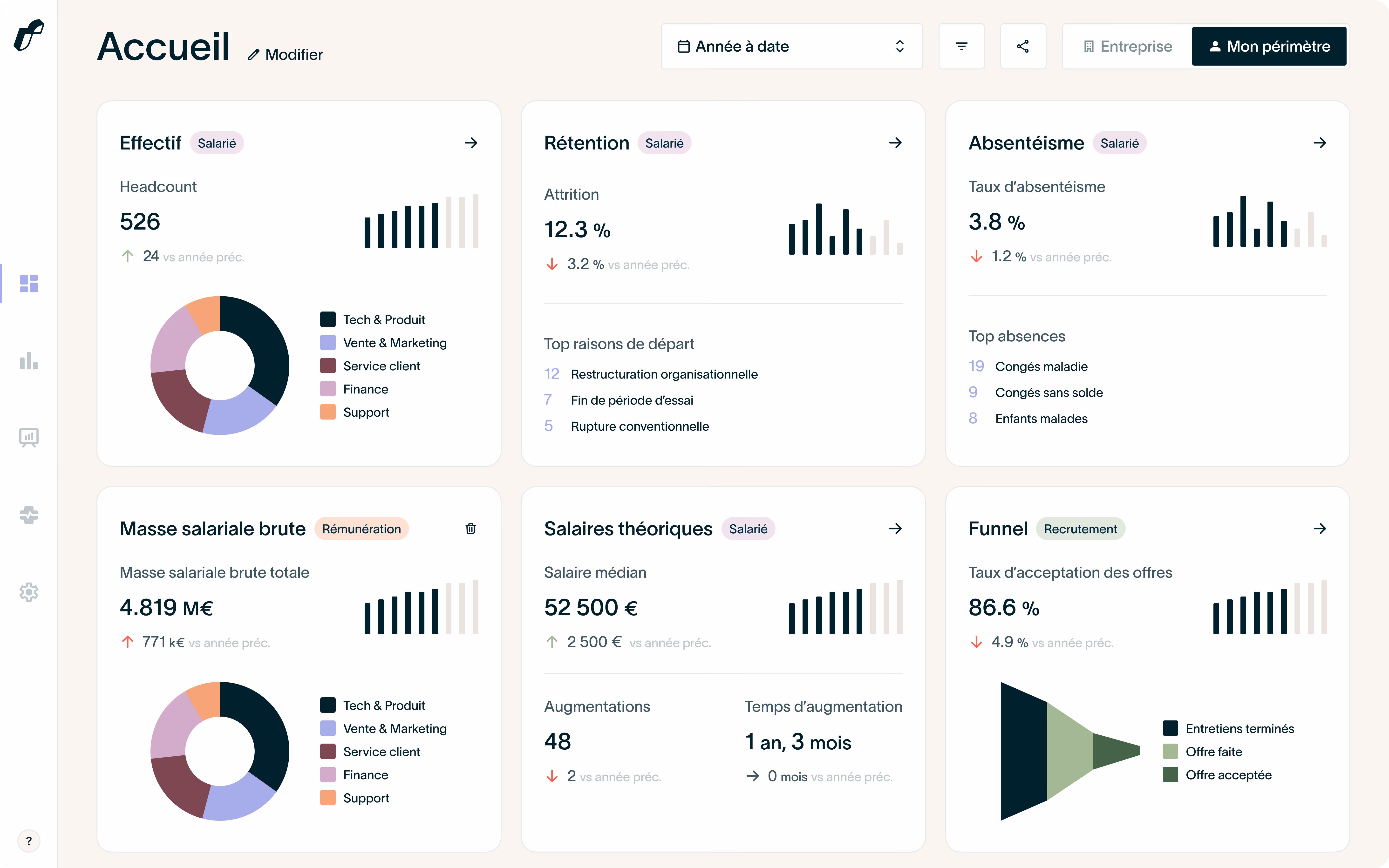Click the app logo in sidebar
1389x868 pixels.
pos(29,36)
